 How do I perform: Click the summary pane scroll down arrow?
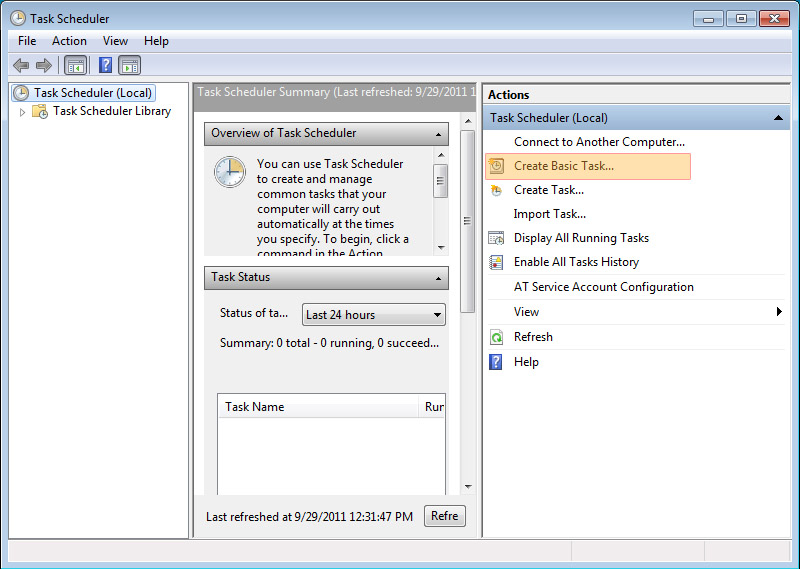click(x=468, y=487)
